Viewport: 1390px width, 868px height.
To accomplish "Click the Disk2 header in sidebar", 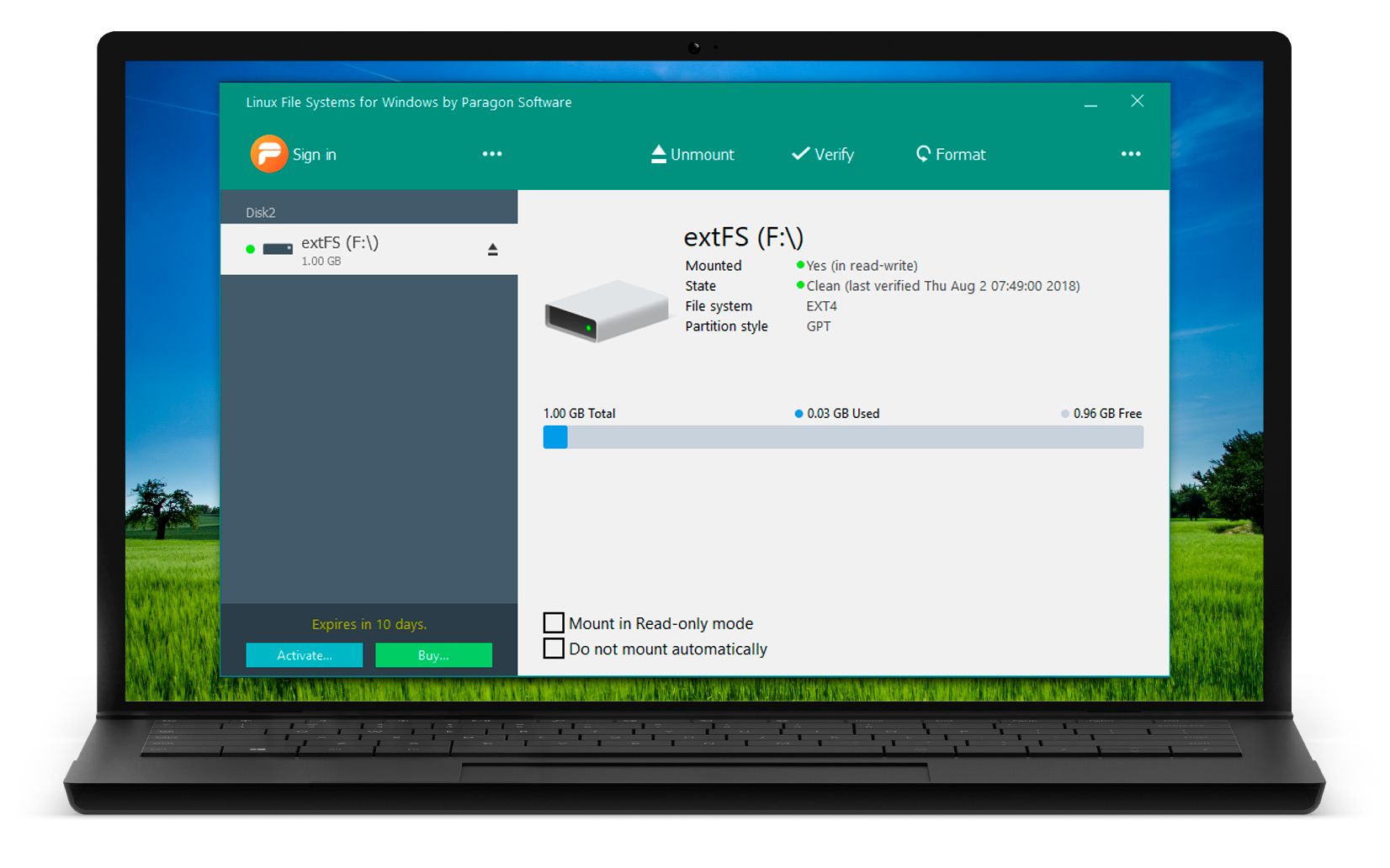I will point(261,213).
